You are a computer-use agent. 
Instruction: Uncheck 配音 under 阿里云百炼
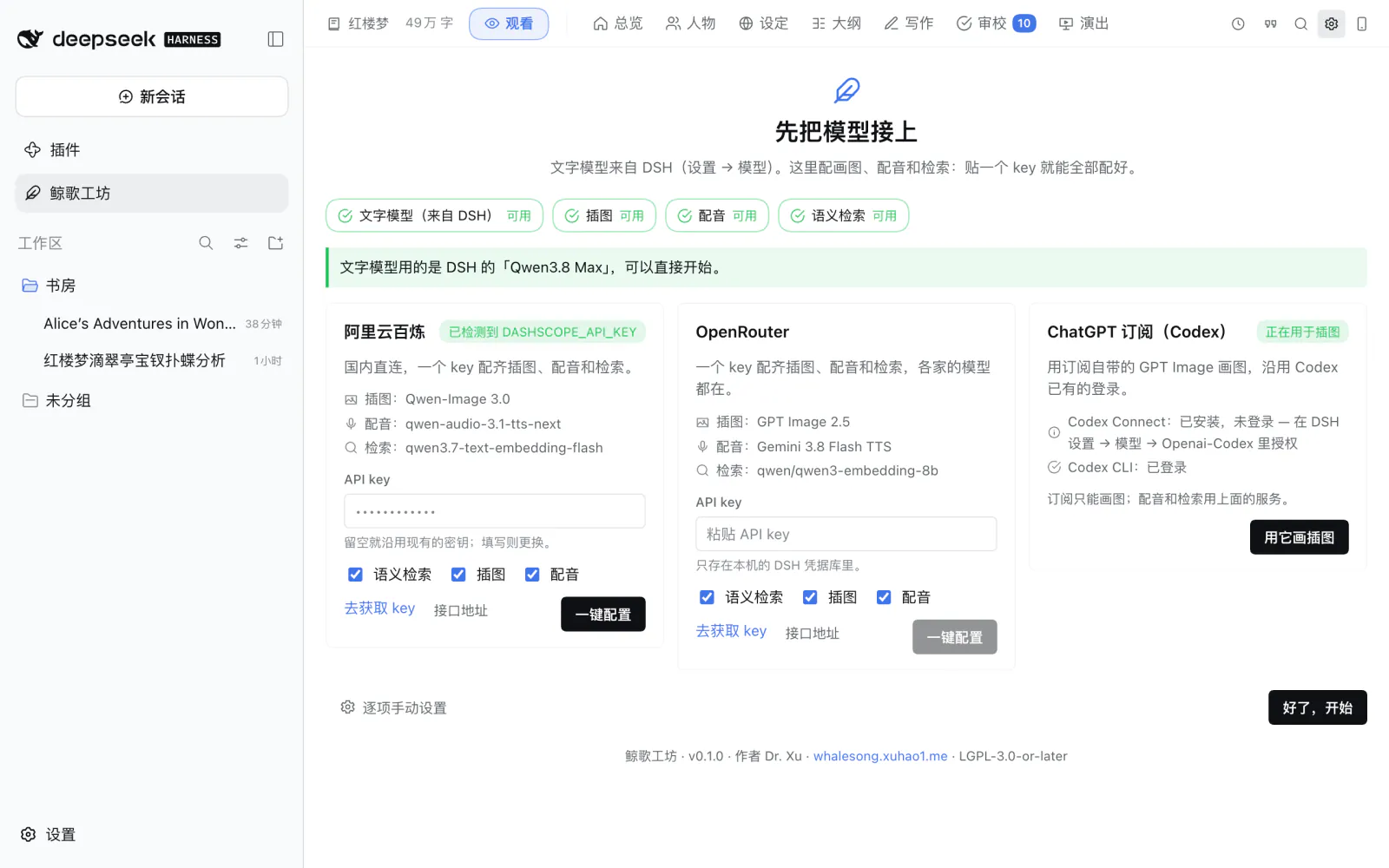pos(532,575)
